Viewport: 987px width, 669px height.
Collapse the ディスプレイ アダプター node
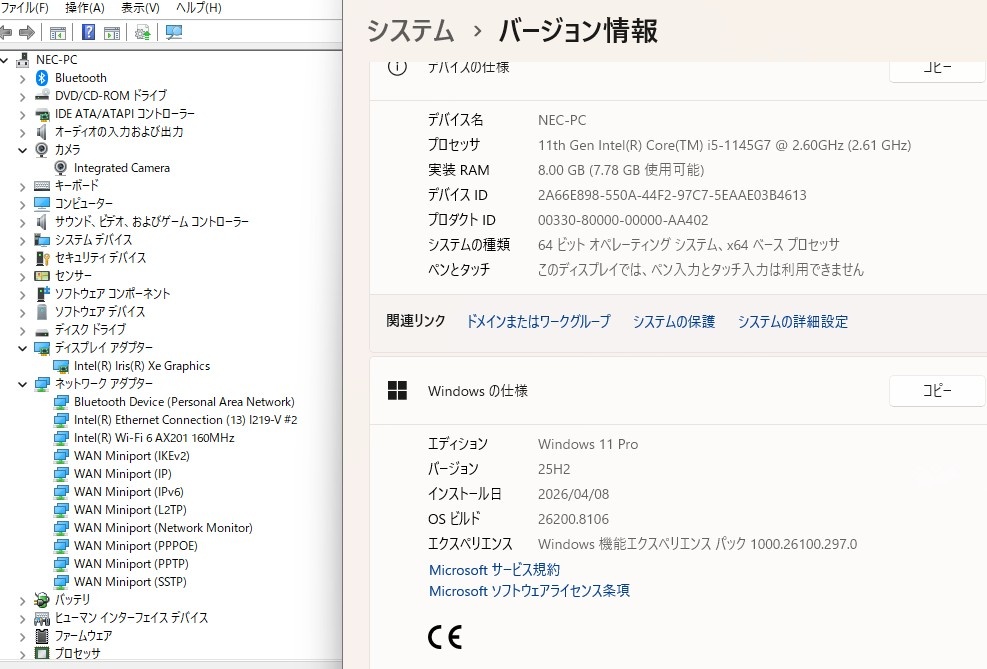[23, 348]
